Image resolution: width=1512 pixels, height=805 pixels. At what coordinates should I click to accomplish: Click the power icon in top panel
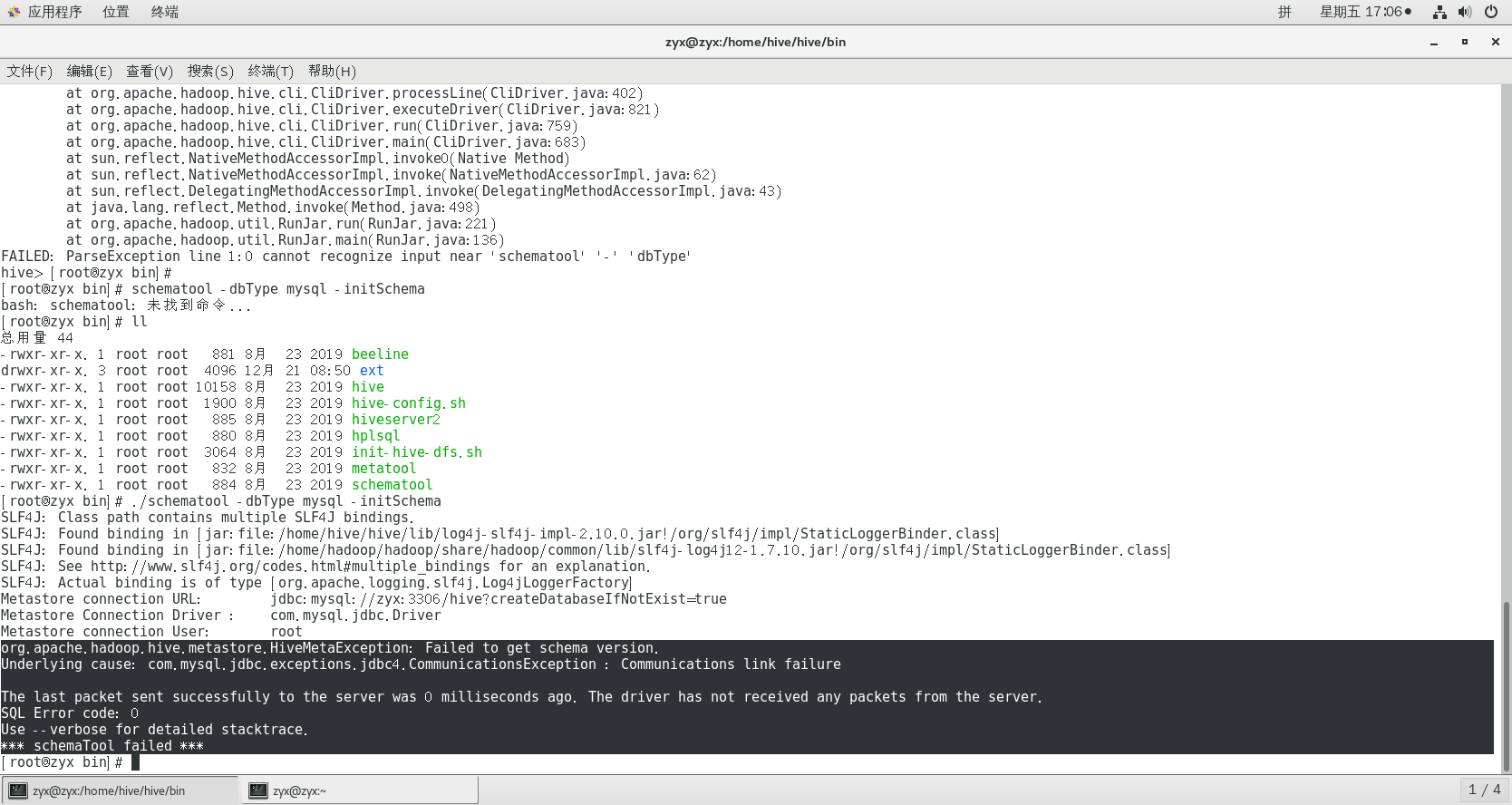point(1491,12)
